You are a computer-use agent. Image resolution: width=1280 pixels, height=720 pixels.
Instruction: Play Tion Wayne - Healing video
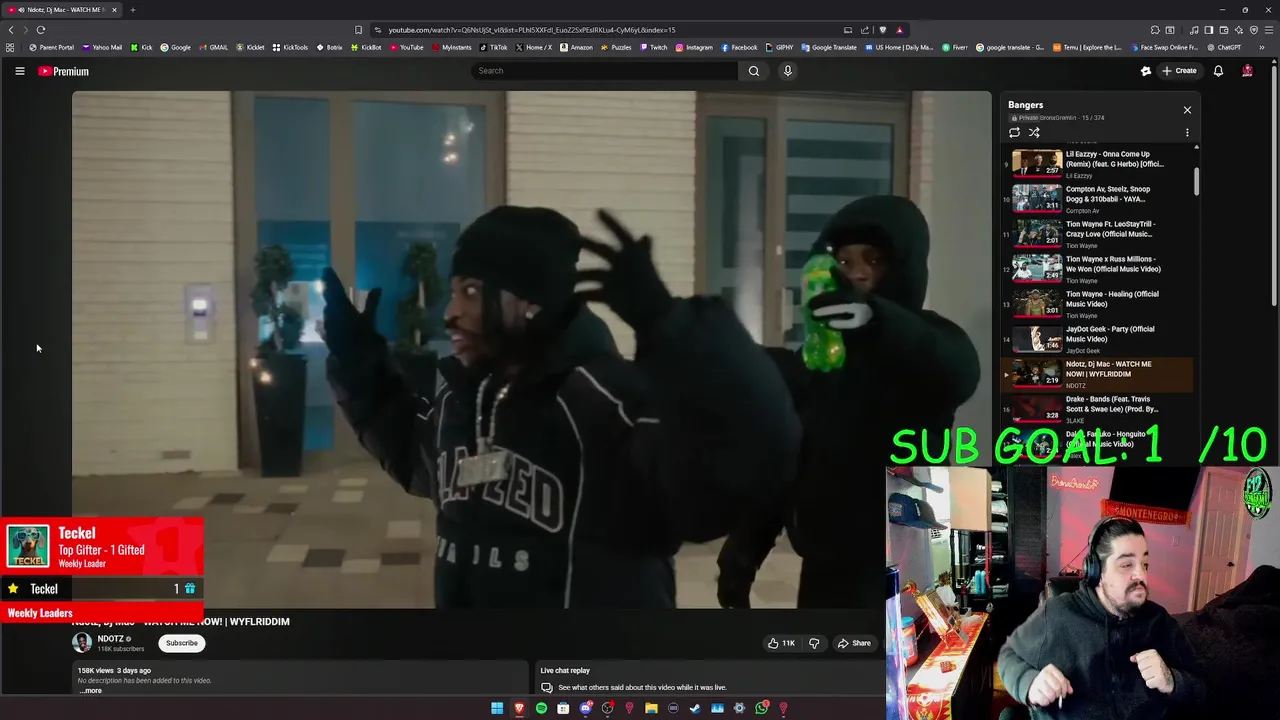click(1097, 304)
